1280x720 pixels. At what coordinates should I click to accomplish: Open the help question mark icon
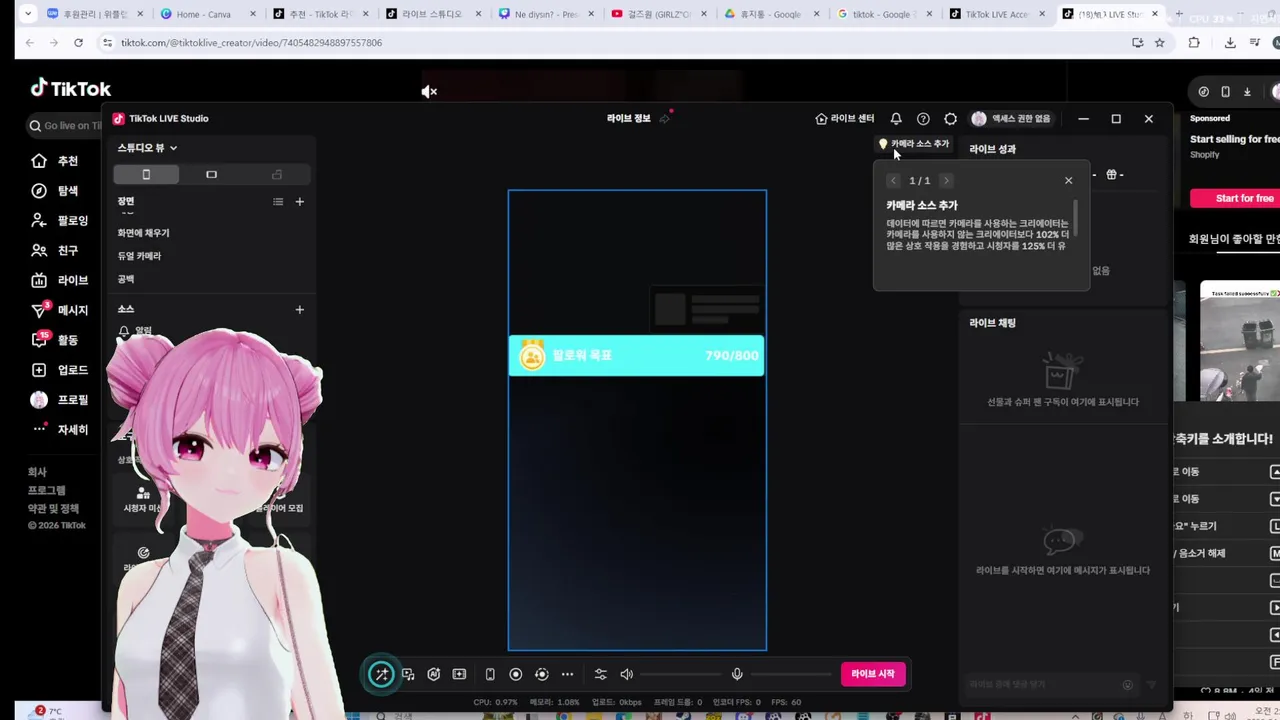(x=923, y=118)
